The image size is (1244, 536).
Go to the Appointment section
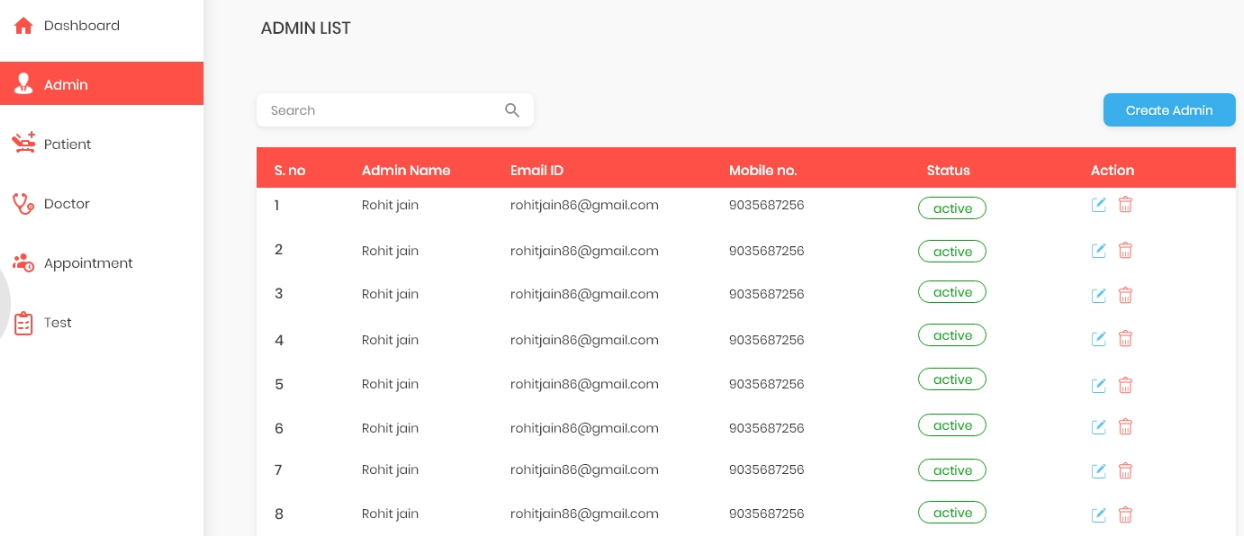(87, 264)
